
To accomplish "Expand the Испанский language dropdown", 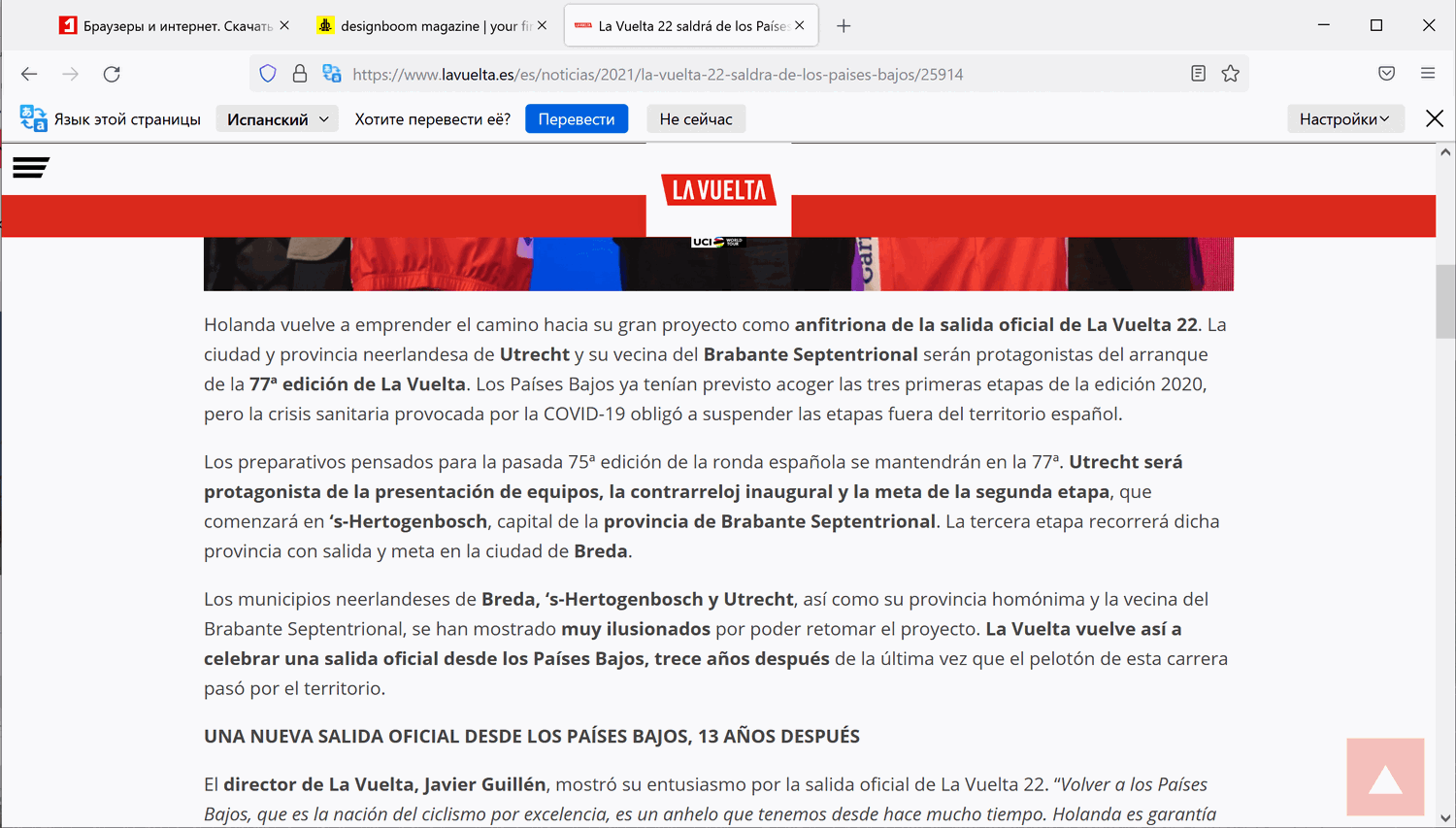I will 278,119.
